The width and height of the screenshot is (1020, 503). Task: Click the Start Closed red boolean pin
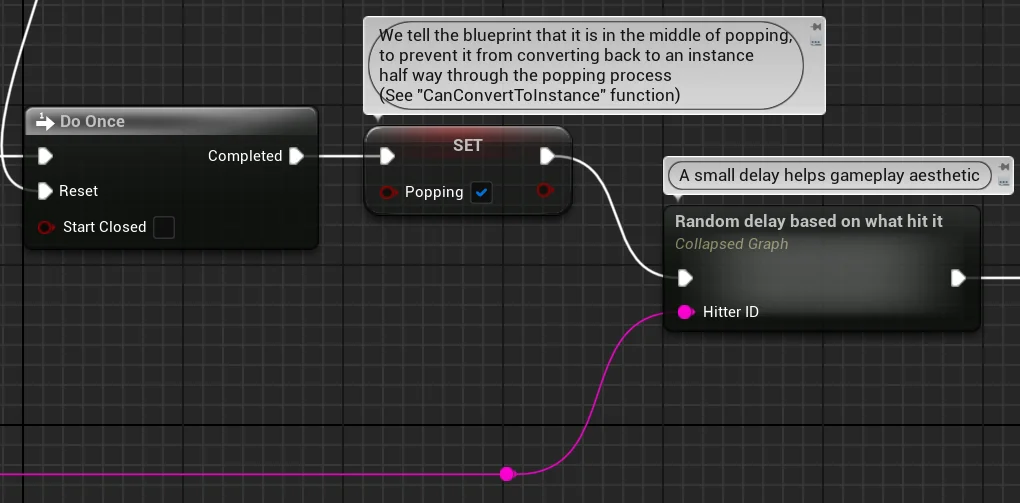[46, 228]
